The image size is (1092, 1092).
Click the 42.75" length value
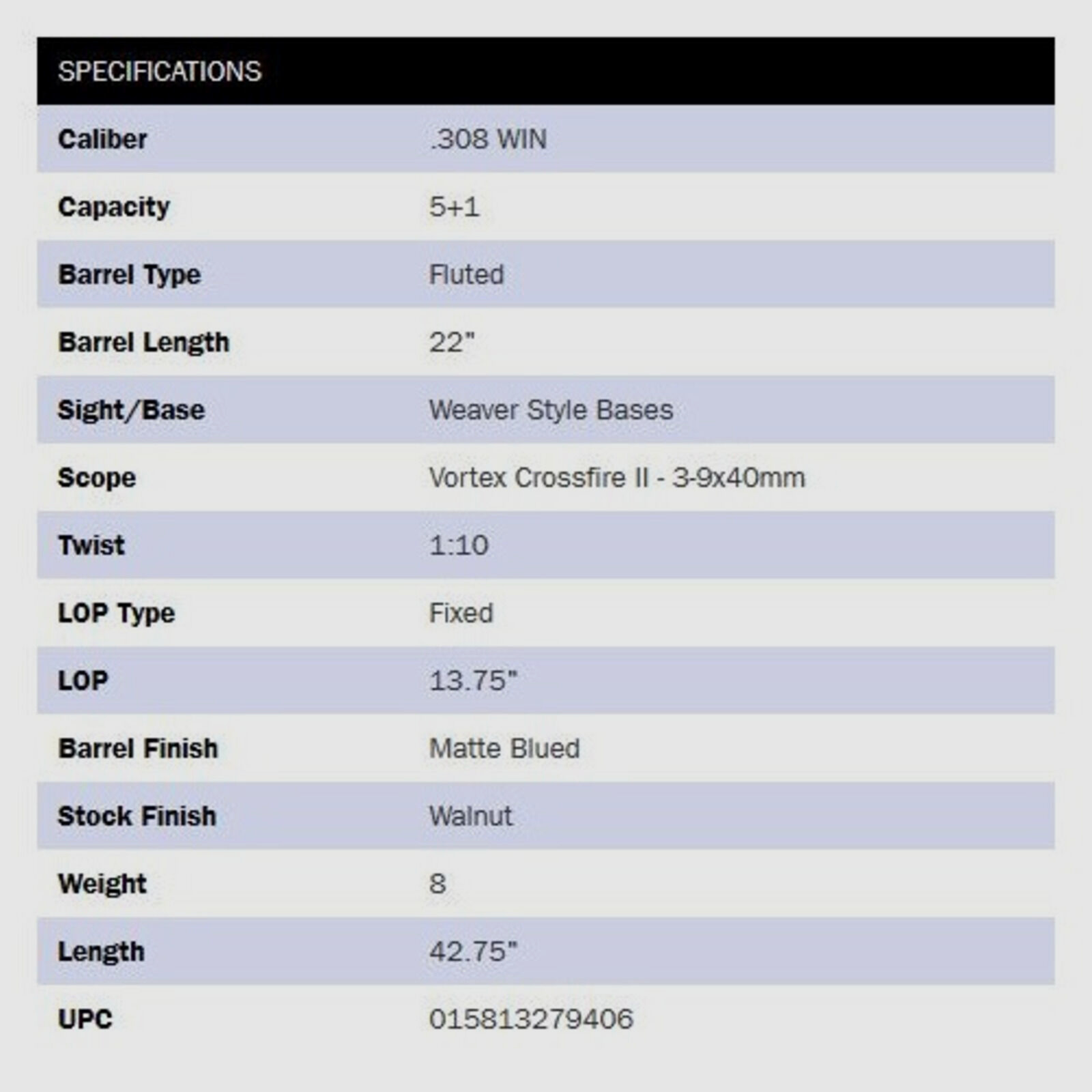pyautogui.click(x=473, y=951)
